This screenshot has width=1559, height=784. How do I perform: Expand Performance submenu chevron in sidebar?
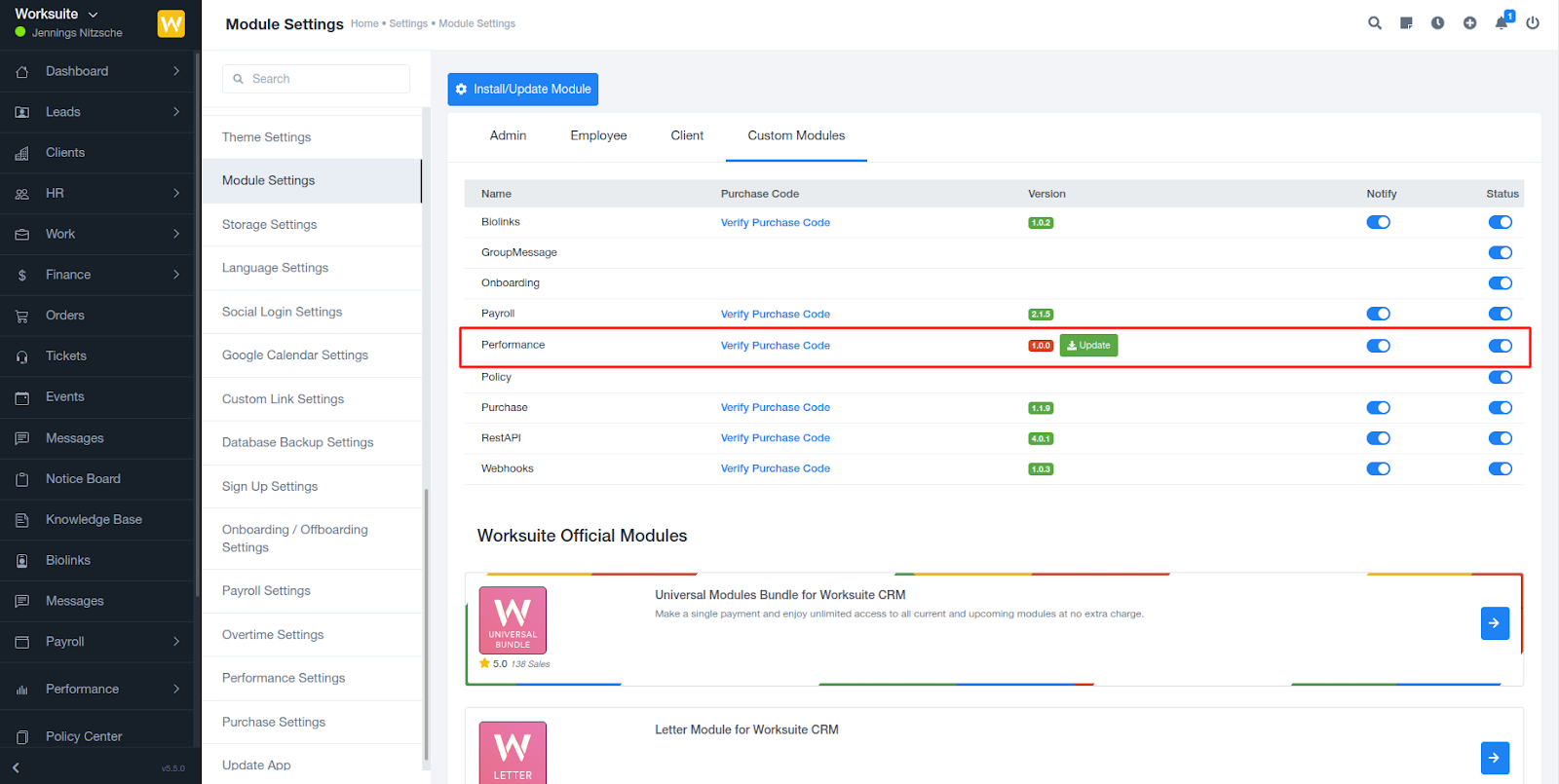point(176,689)
